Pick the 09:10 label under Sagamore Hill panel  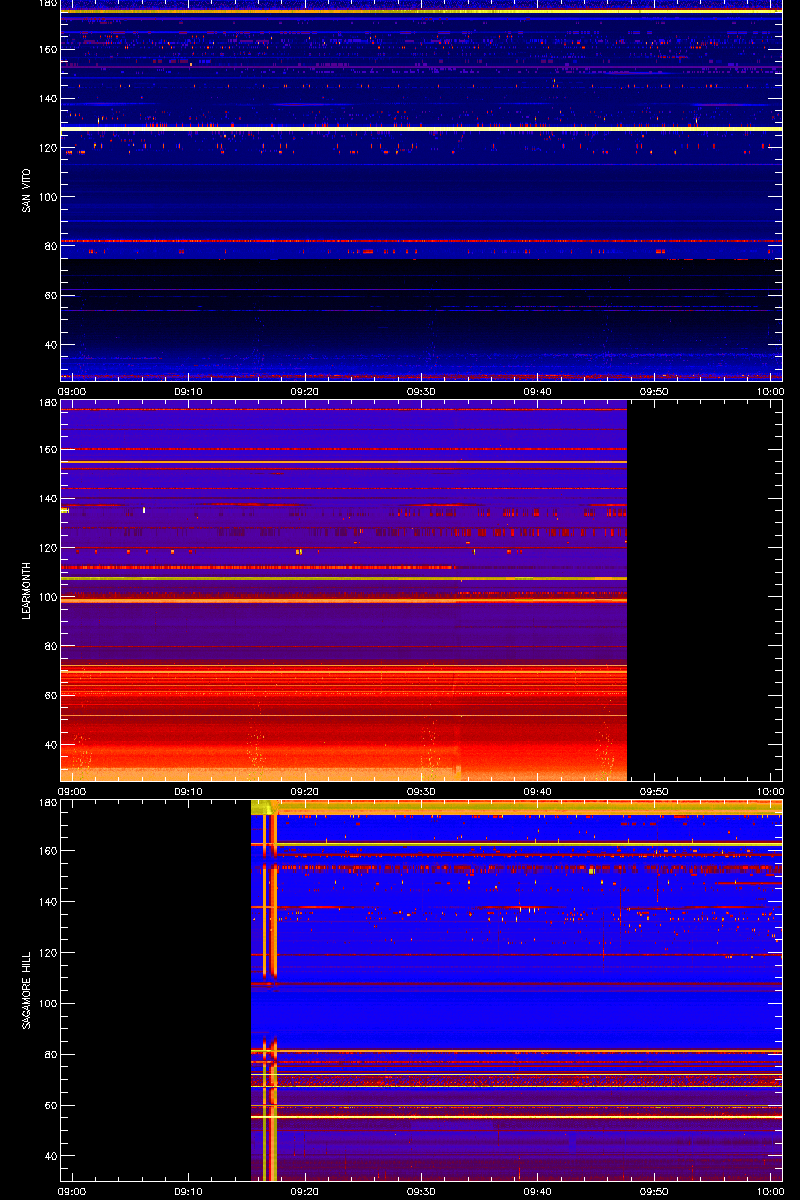[189, 1191]
